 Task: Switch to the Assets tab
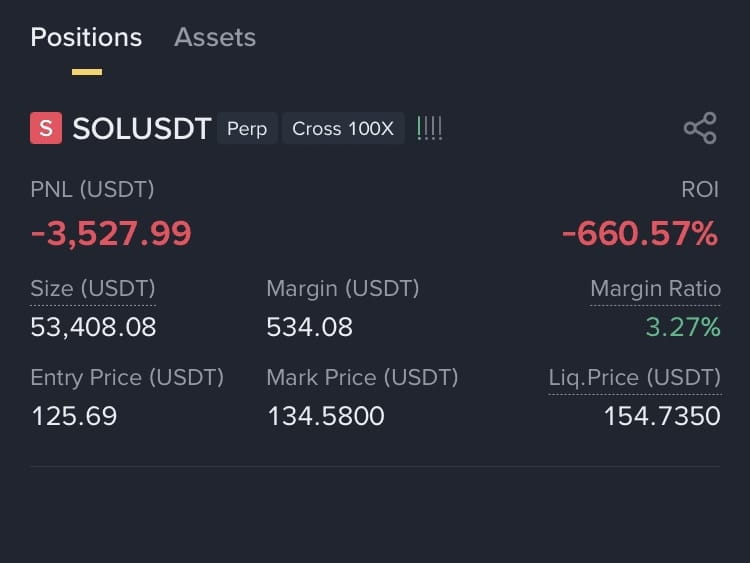point(215,37)
